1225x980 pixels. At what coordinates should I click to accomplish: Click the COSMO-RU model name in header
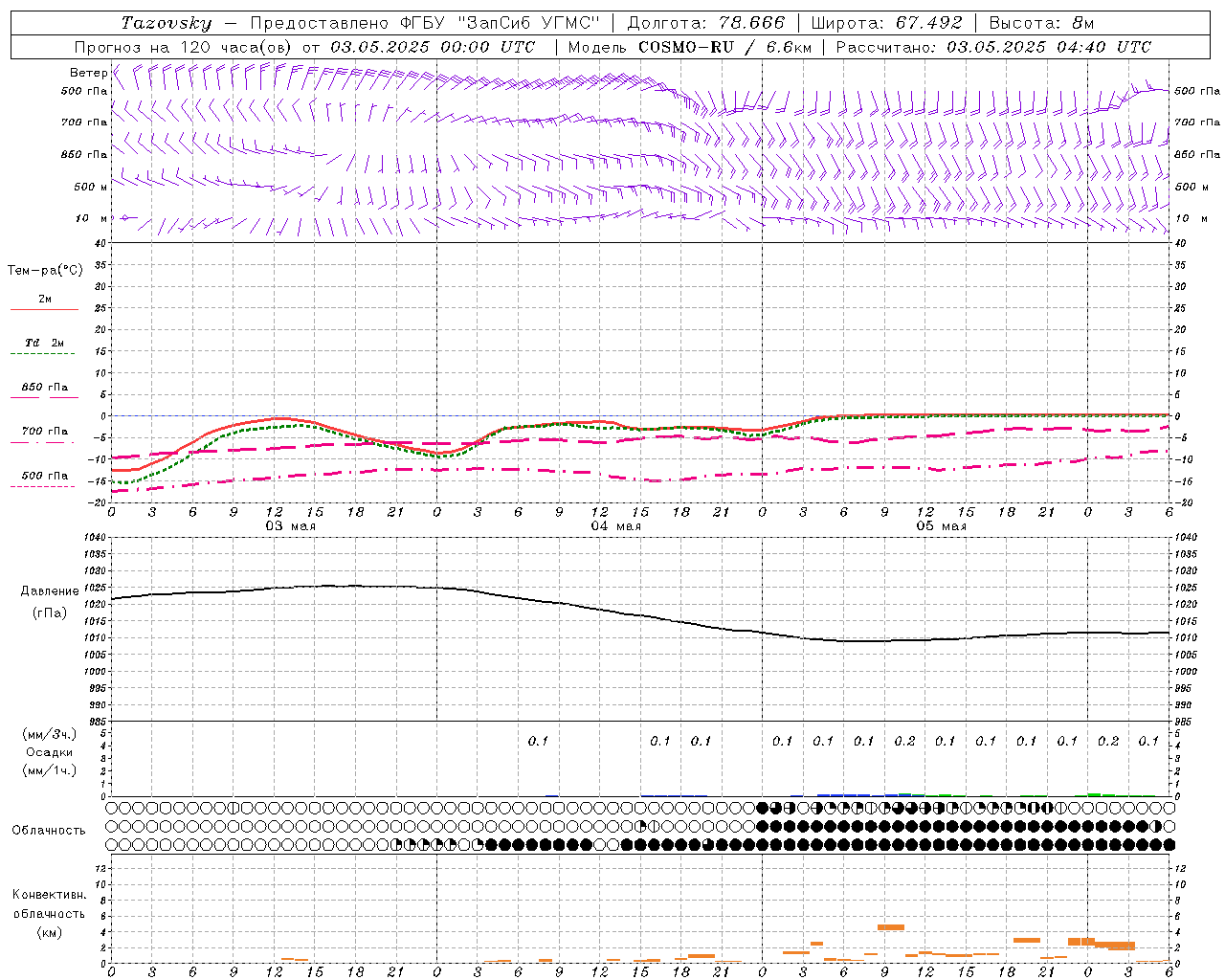[685, 47]
